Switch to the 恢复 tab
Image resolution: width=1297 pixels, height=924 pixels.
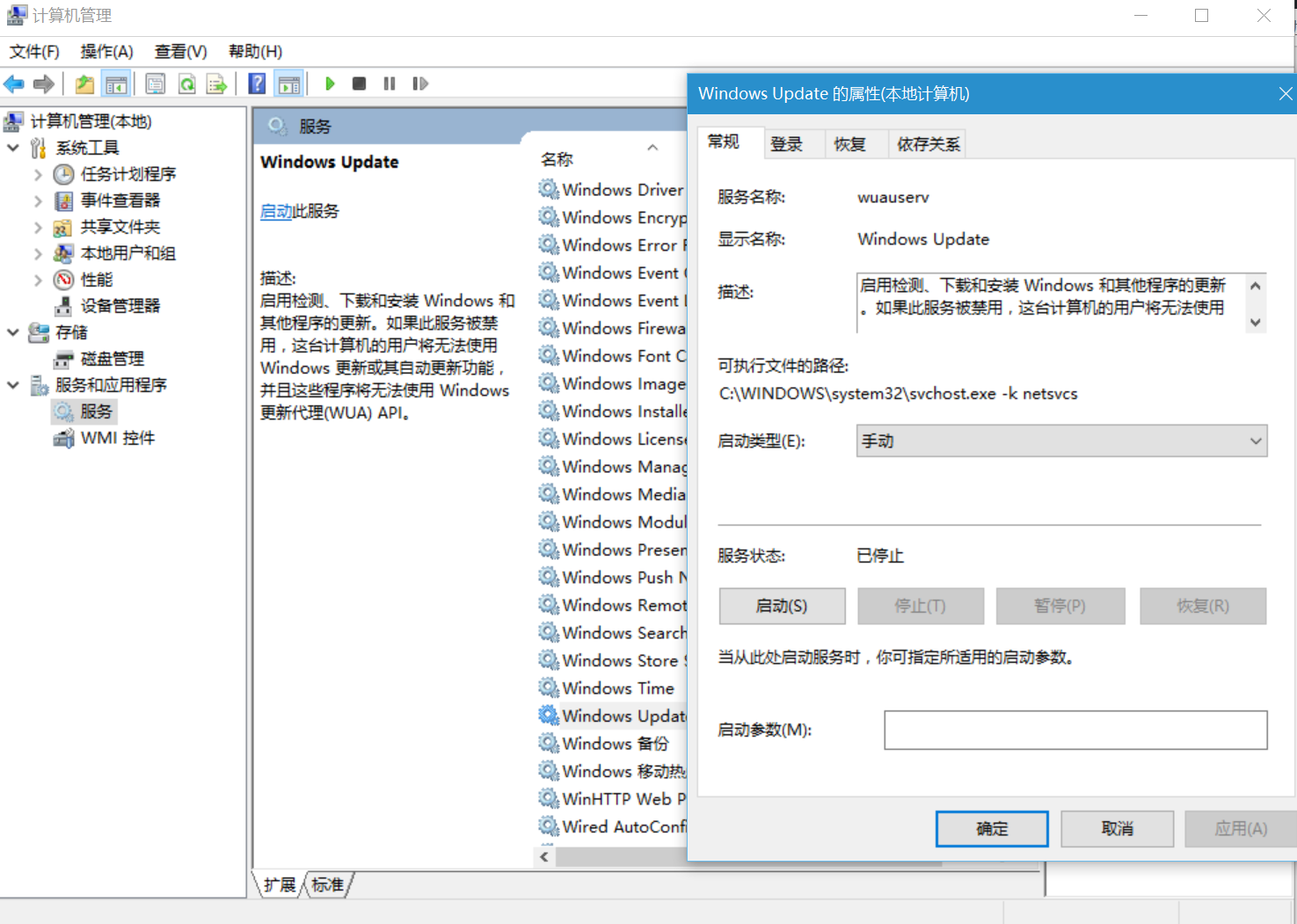[850, 144]
